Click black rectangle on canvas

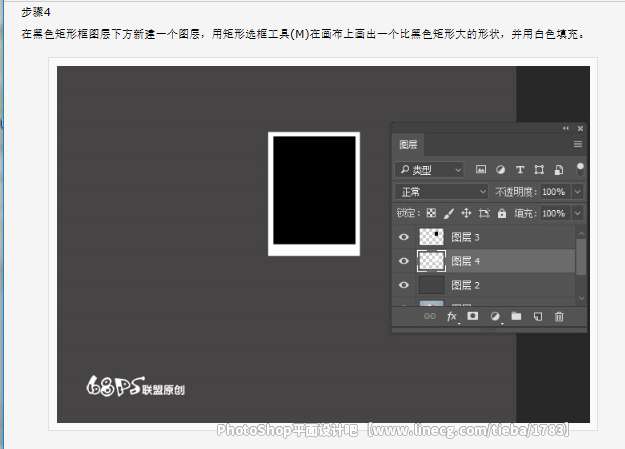pos(314,190)
